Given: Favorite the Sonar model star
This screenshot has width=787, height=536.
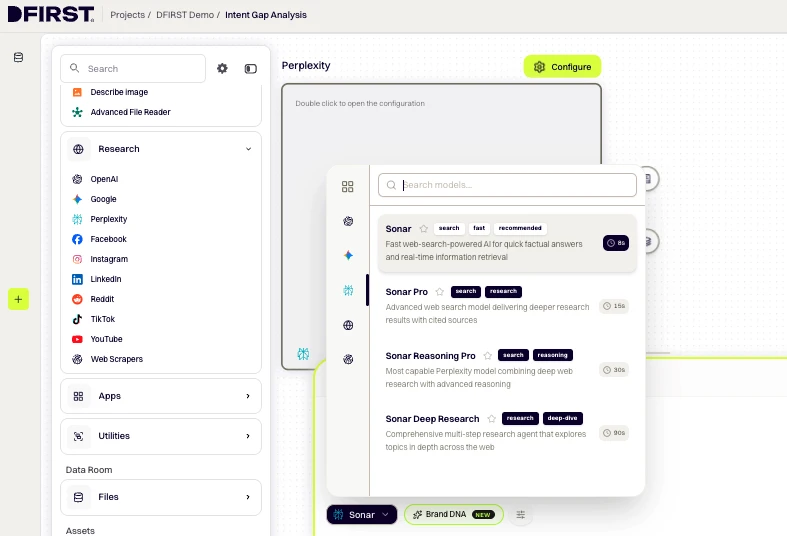Looking at the screenshot, I should pyautogui.click(x=424, y=229).
